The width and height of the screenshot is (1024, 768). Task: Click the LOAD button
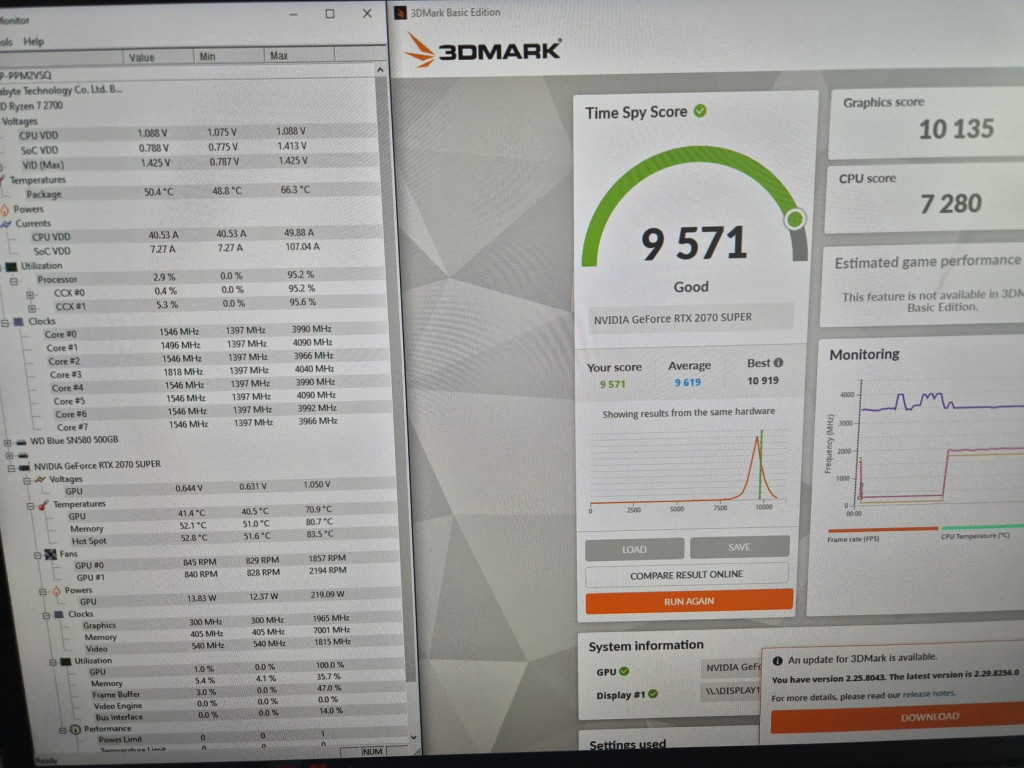coord(634,549)
